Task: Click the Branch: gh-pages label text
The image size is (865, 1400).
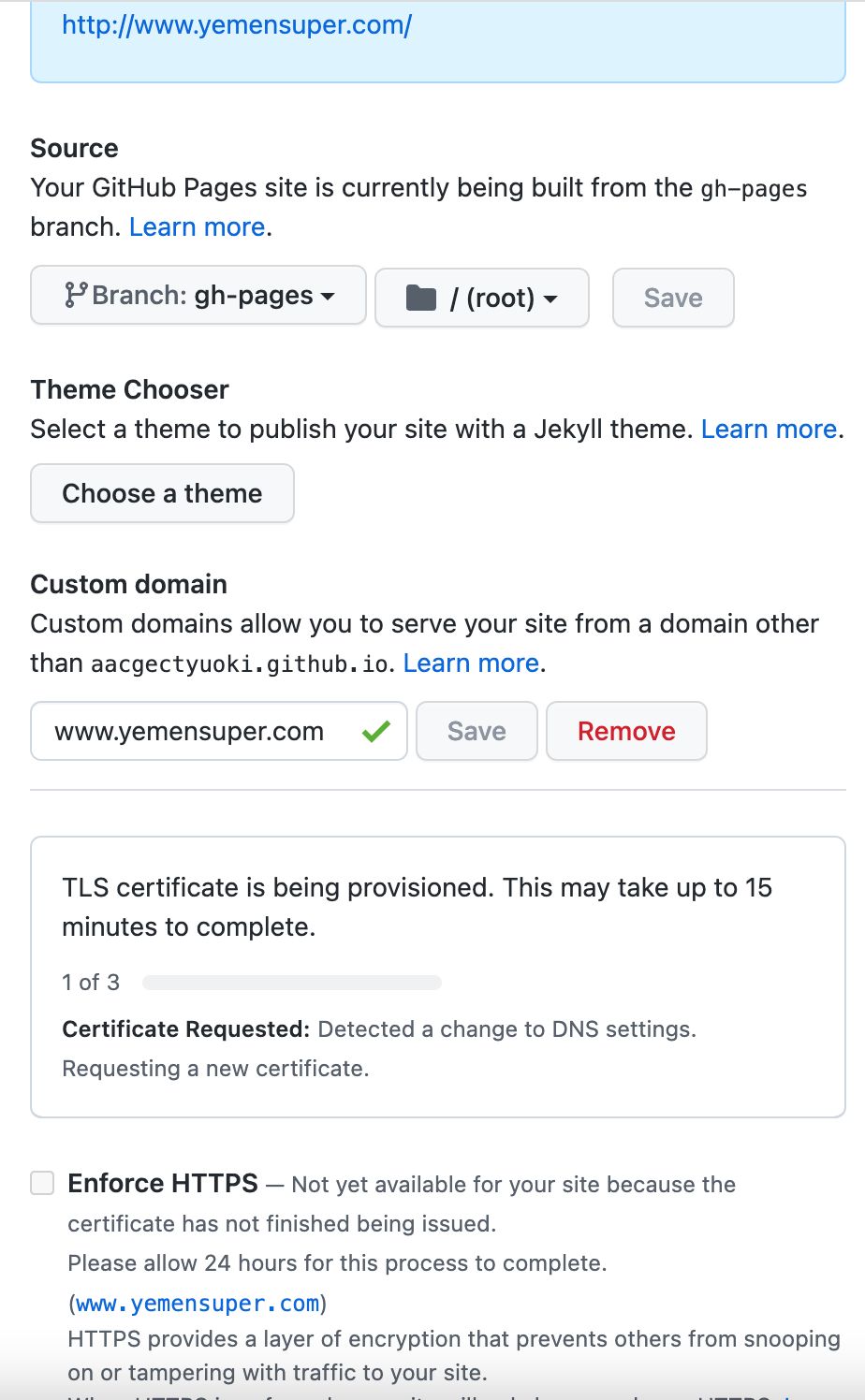Action: (202, 296)
